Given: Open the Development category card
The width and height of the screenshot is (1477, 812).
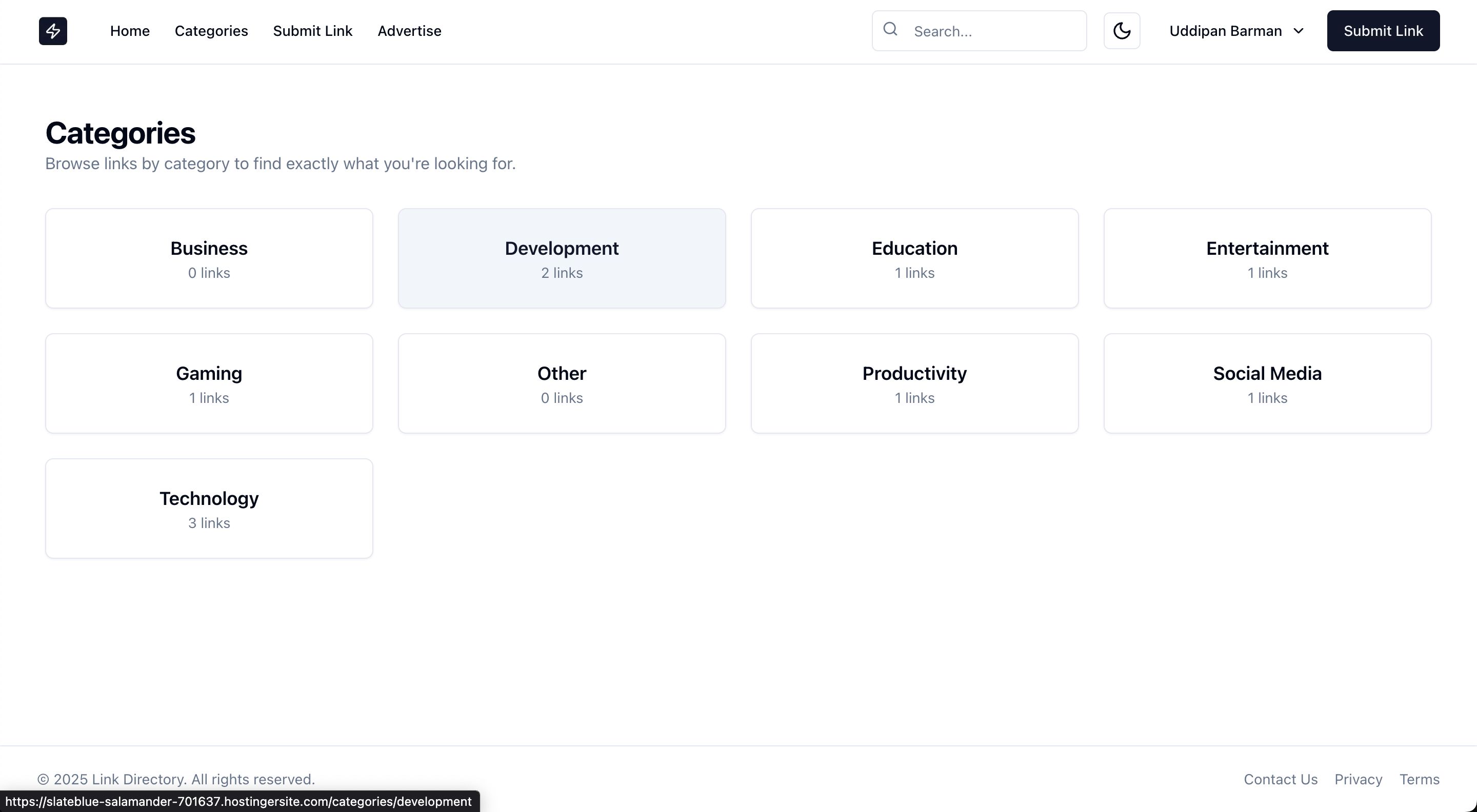Looking at the screenshot, I should click(562, 258).
